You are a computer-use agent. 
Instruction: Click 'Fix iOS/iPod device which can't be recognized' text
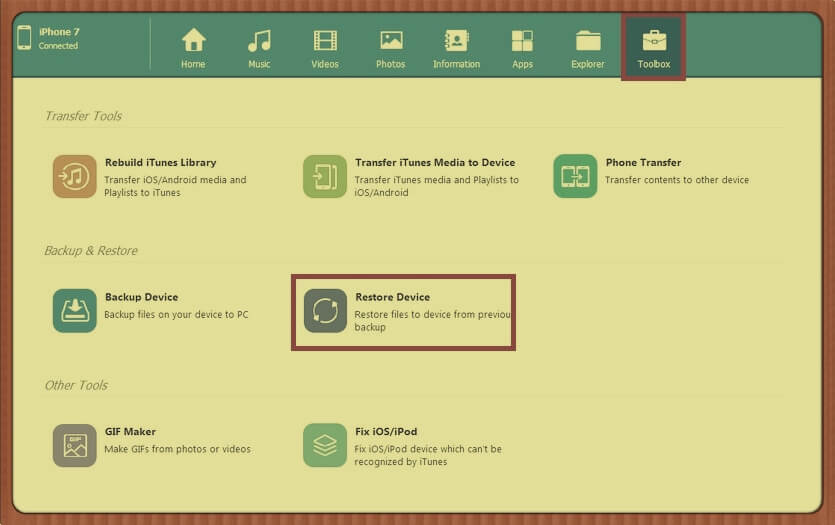point(428,455)
